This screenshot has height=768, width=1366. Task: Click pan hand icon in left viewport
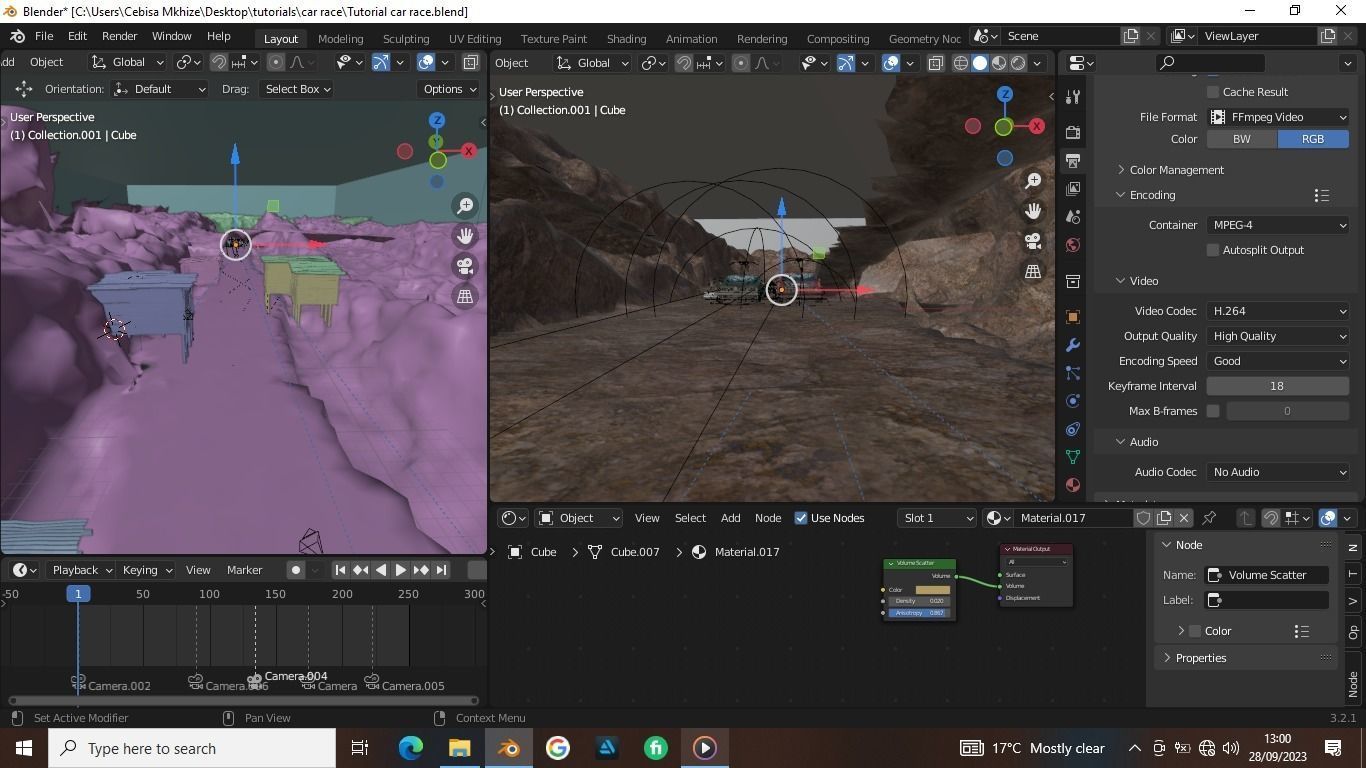[x=465, y=236]
